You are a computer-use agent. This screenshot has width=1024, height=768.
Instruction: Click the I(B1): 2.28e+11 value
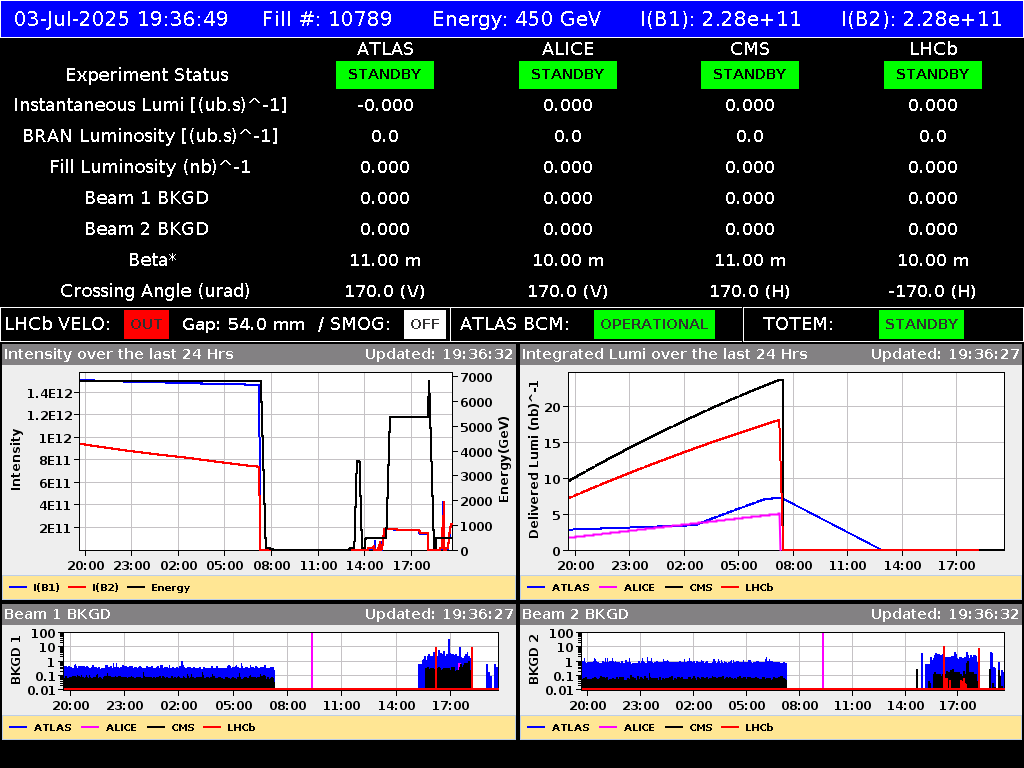coord(720,18)
